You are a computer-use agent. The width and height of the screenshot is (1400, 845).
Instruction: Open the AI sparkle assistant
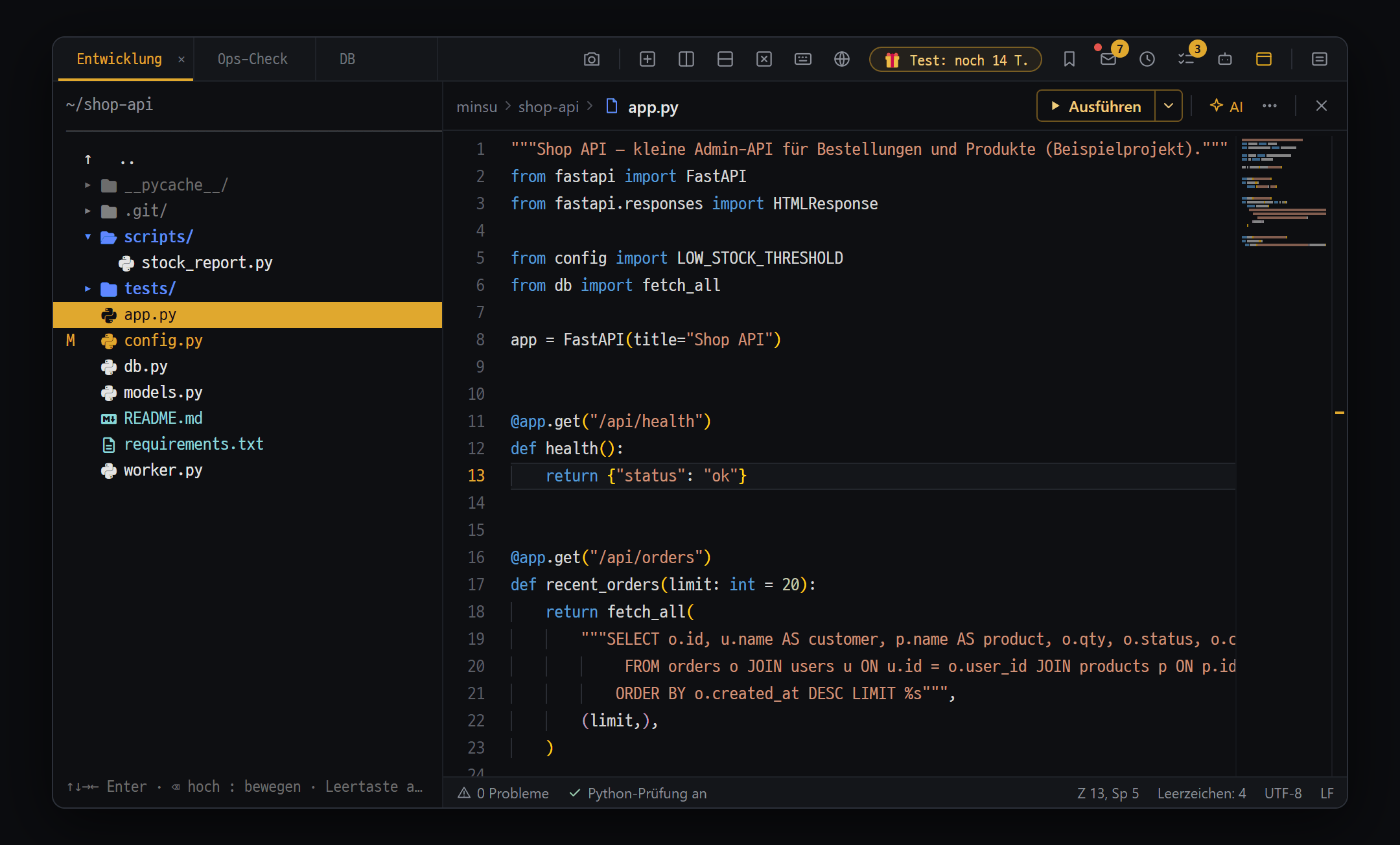[x=1226, y=106]
